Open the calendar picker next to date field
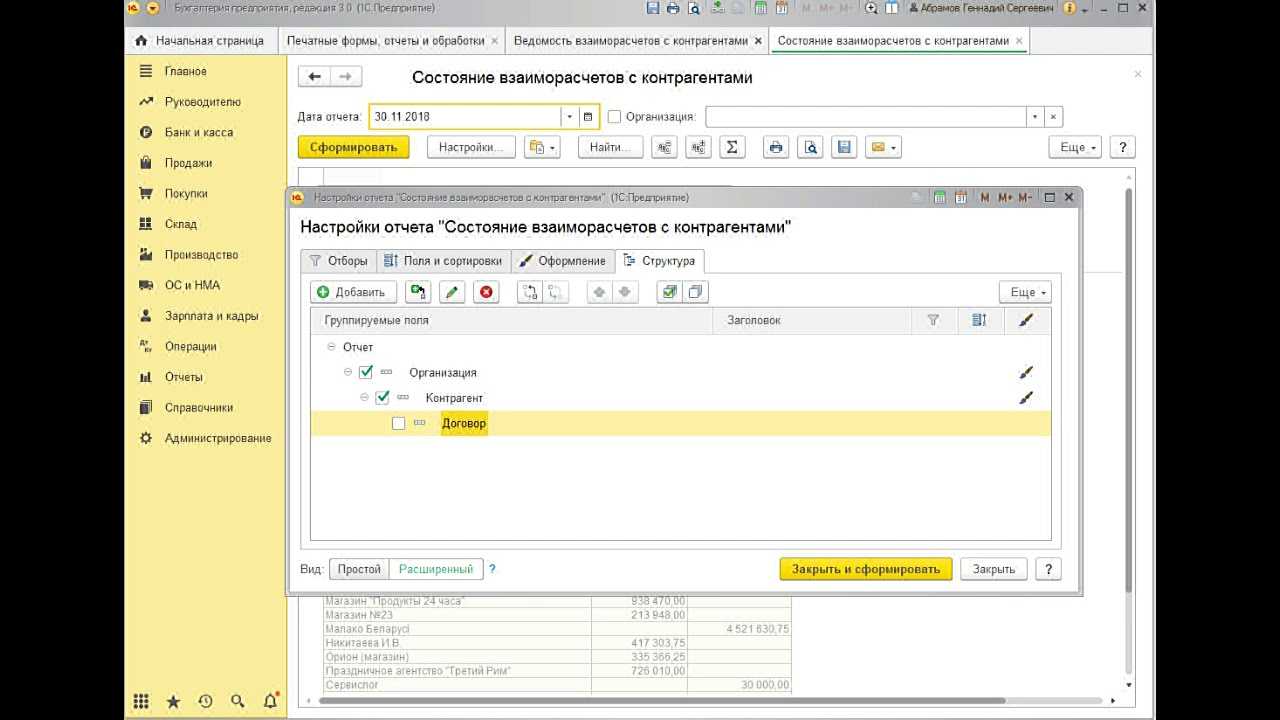Viewport: 1280px width, 720px height. 588,116
